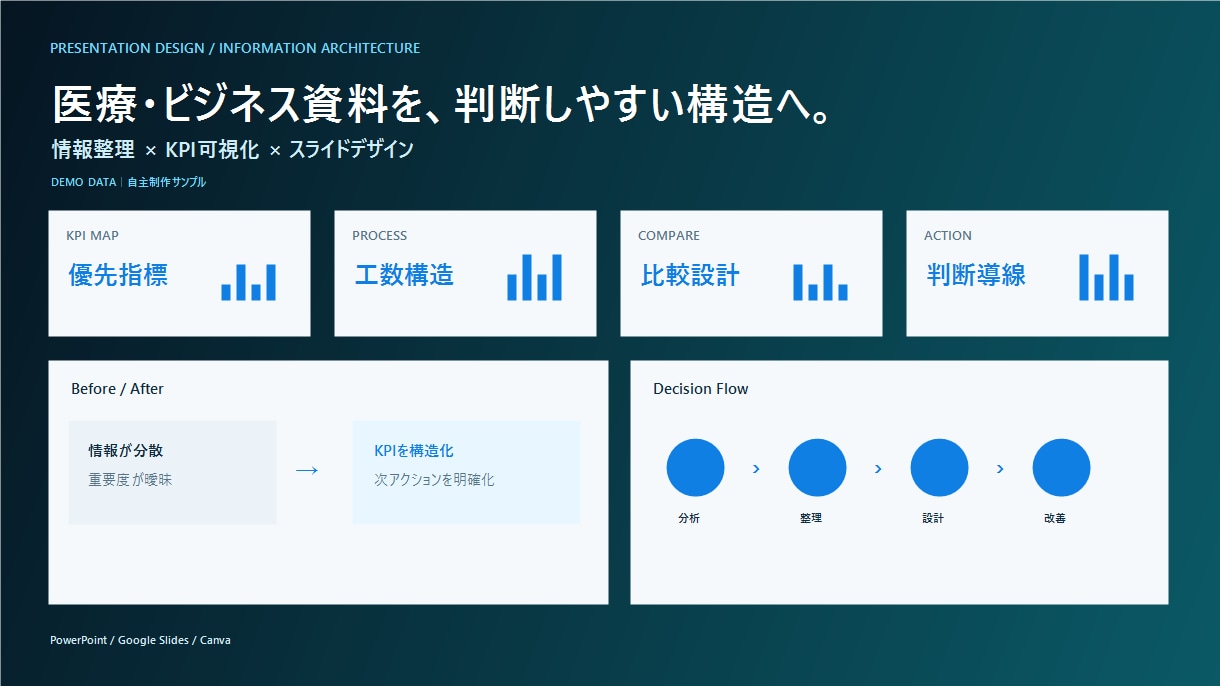Click the COMPARE card label
1220x686 pixels.
coord(669,236)
